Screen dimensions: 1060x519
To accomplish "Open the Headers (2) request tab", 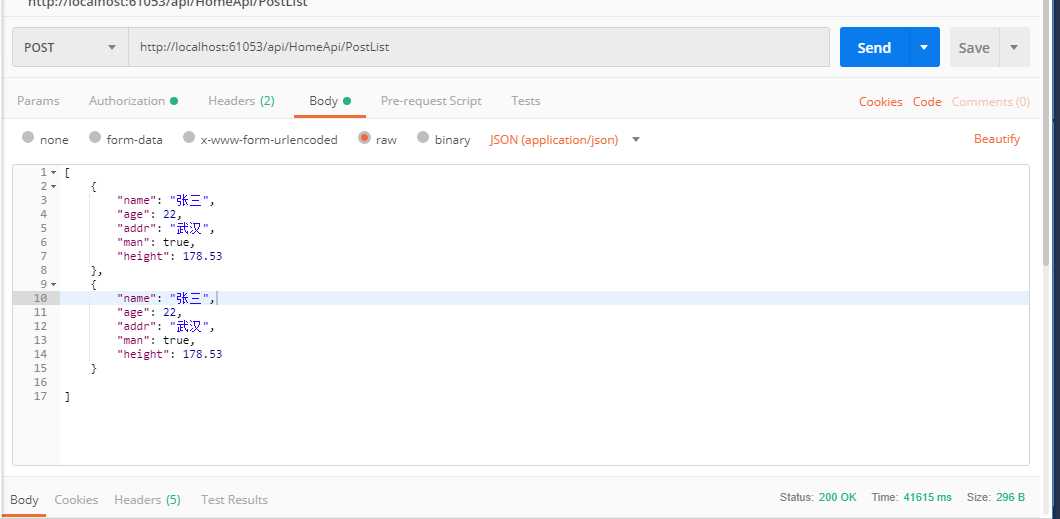I will (241, 101).
